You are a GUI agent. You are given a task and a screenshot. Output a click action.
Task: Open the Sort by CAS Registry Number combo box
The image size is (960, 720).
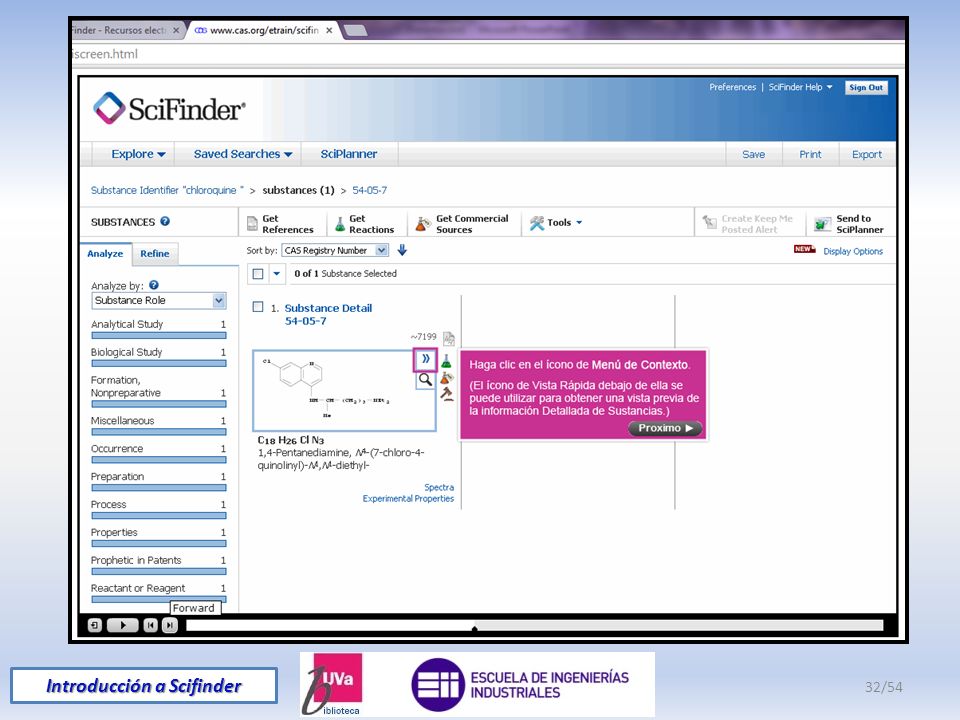(335, 250)
